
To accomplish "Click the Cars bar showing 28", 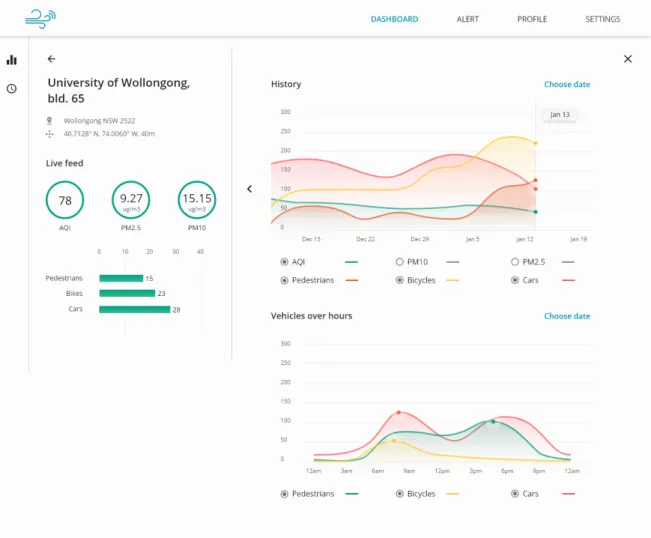I will pyautogui.click(x=135, y=309).
